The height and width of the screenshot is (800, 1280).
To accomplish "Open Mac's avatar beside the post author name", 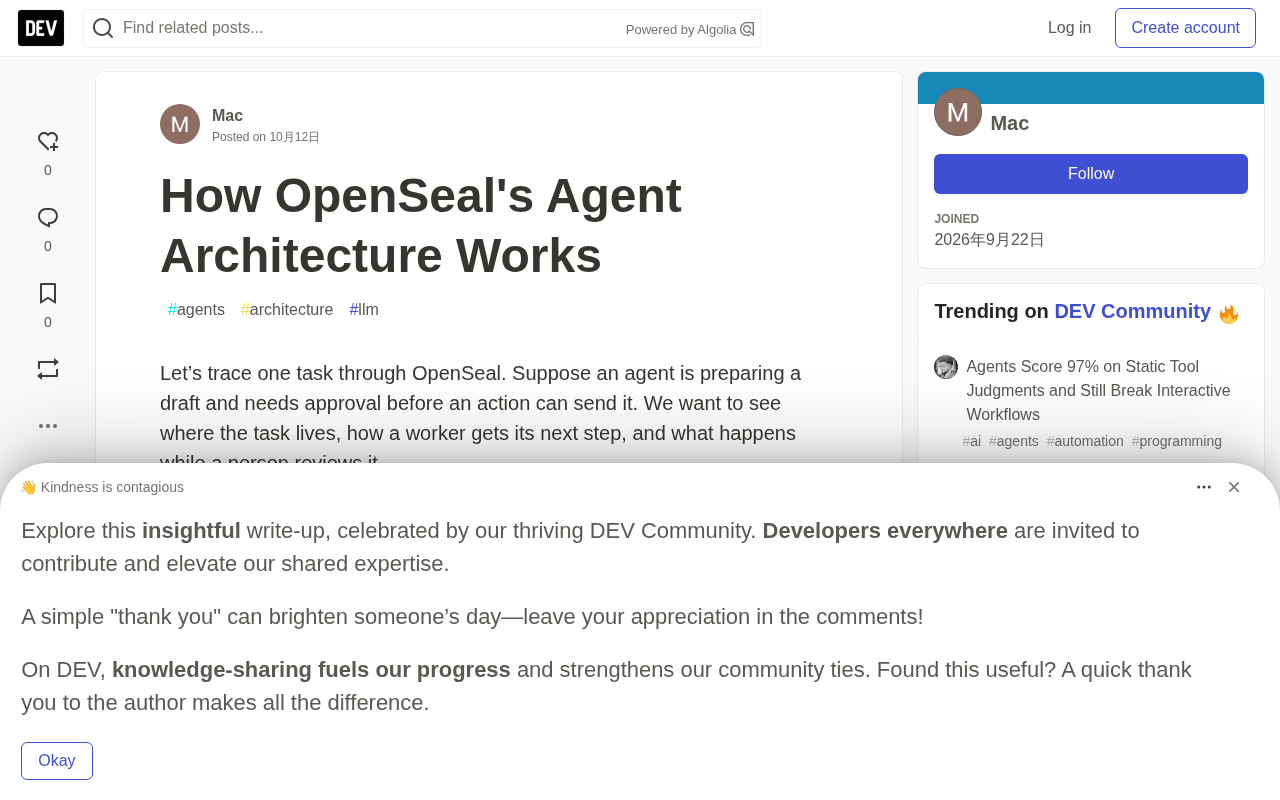I will coord(180,124).
